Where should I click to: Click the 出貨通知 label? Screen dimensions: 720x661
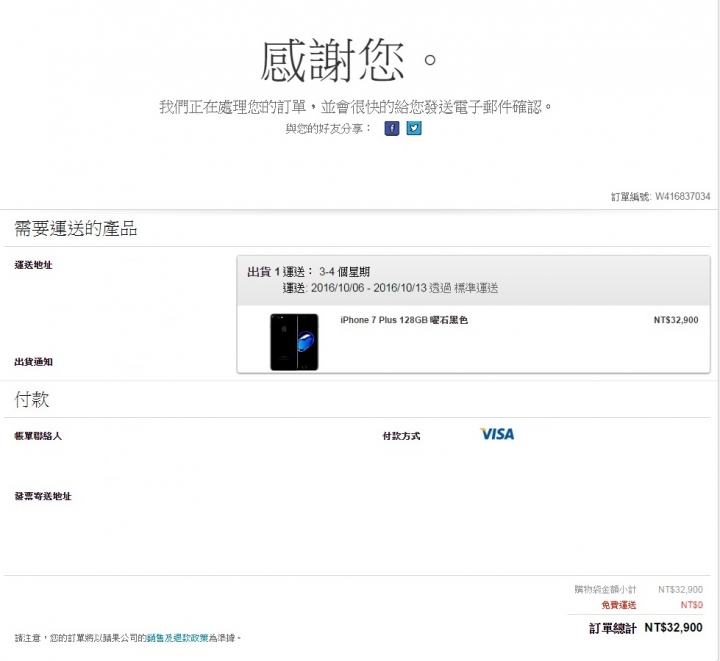pyautogui.click(x=33, y=362)
